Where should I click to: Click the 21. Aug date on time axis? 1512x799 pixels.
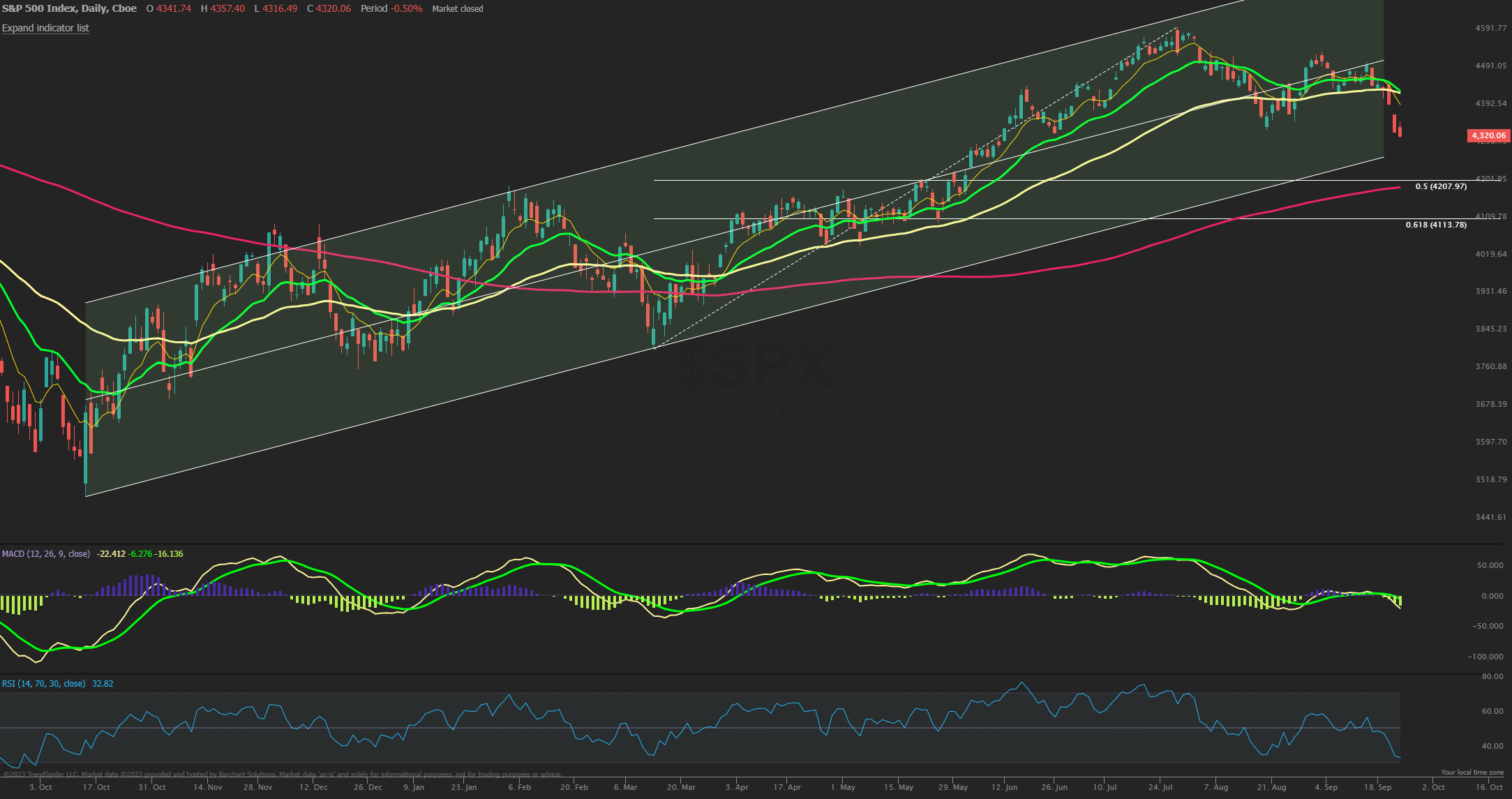pyautogui.click(x=1271, y=787)
